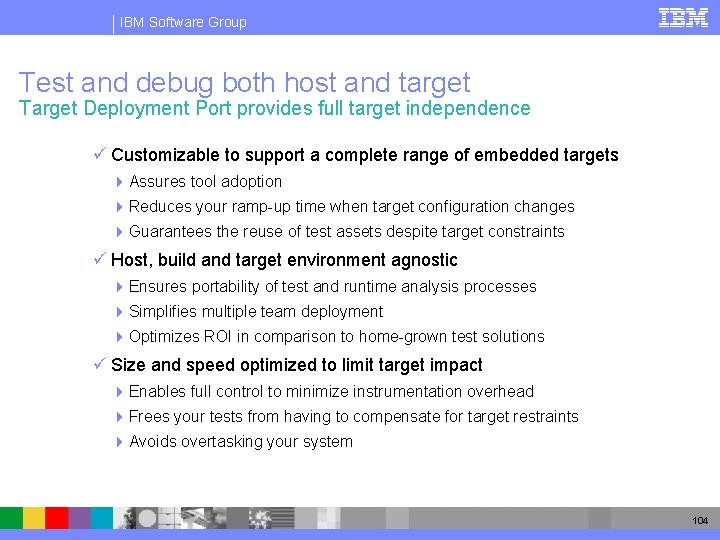
Task: Click line 'Guarantees the reuse of test assets despite target constraints'
Action: [x=347, y=231]
